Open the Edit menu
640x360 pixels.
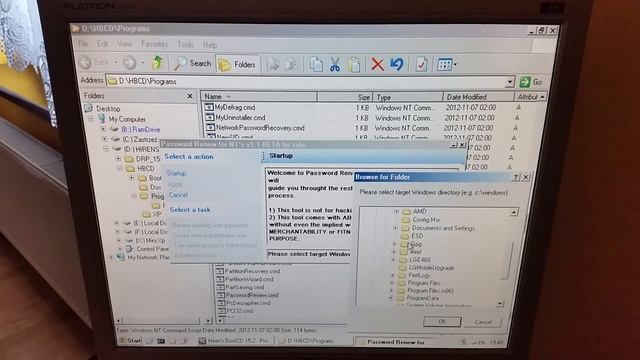[102, 44]
